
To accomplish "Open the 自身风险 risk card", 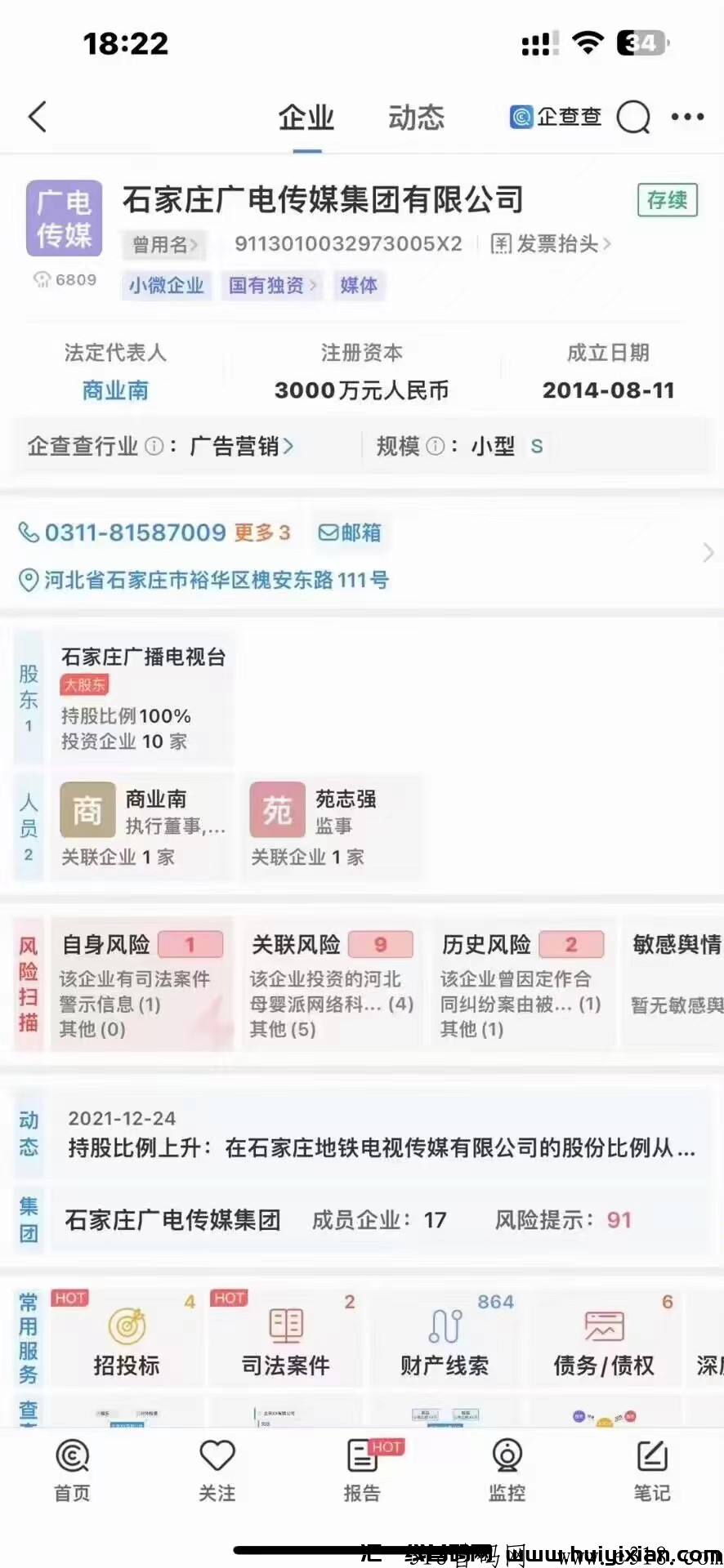I will [142, 983].
